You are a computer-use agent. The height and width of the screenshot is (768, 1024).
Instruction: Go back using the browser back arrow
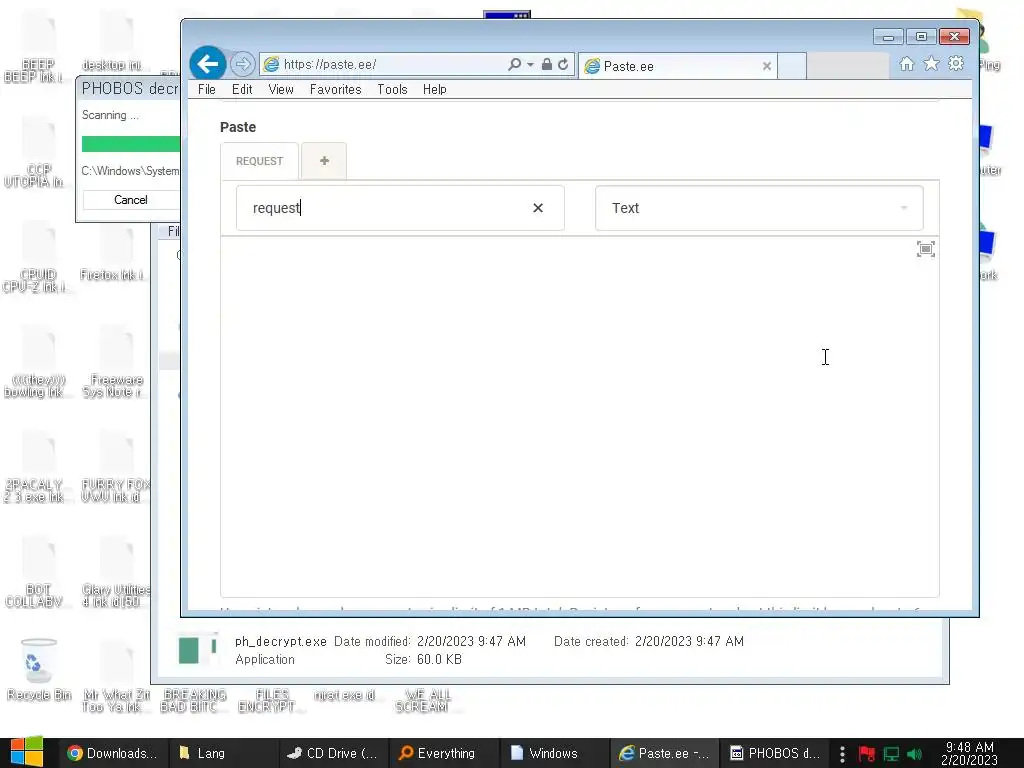208,64
